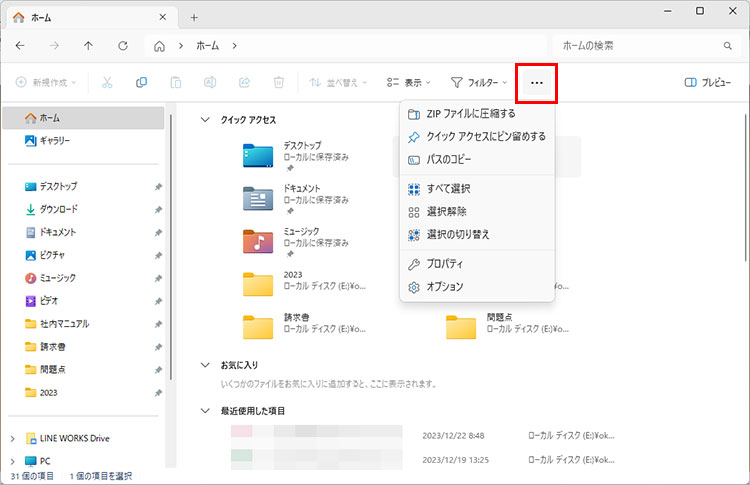Collapse the 最近使用した項目 section
This screenshot has height=485, width=750.
206,410
